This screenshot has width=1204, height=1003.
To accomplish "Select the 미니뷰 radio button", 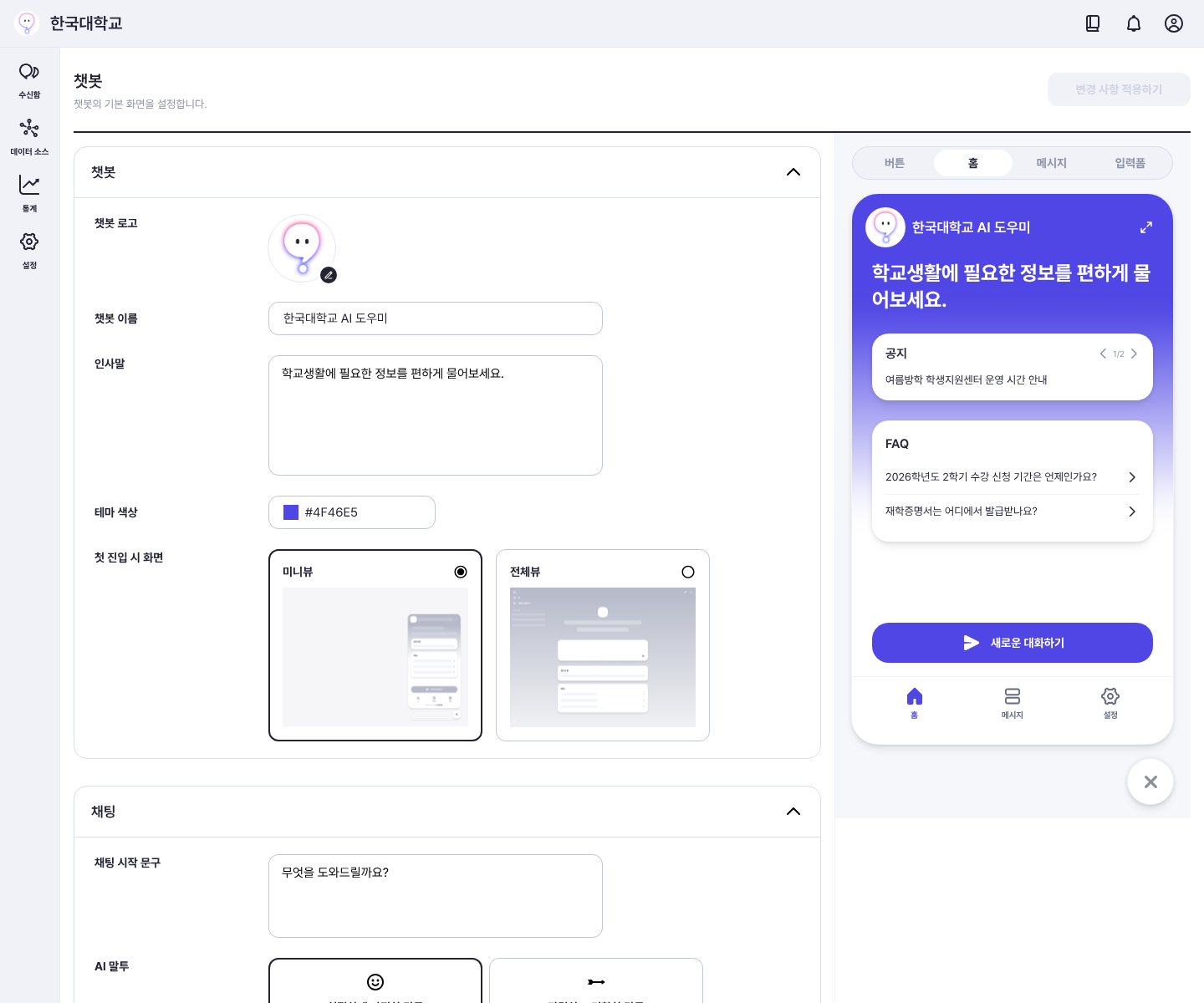I will click(x=461, y=572).
